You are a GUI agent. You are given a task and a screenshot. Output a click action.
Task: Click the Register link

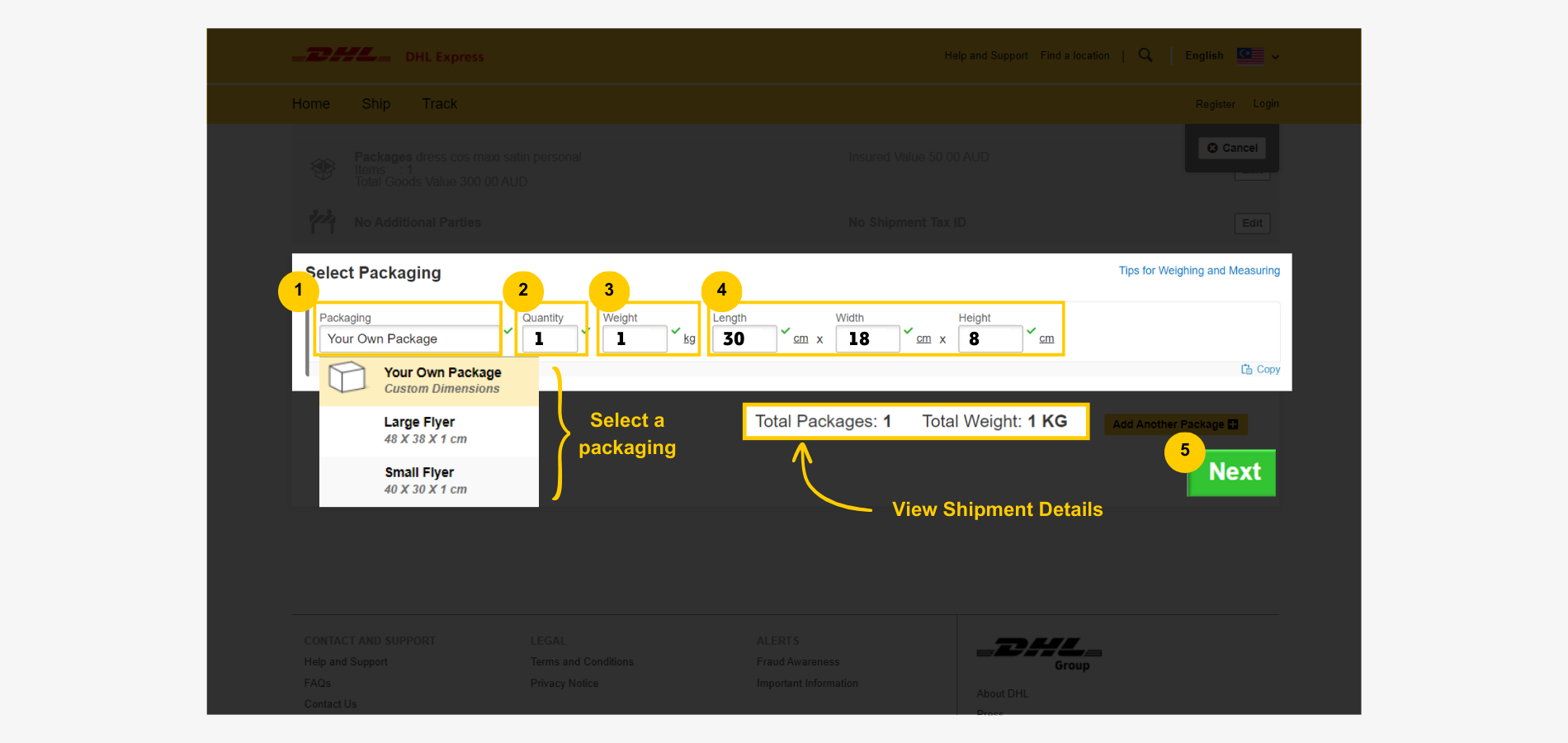tap(1215, 104)
